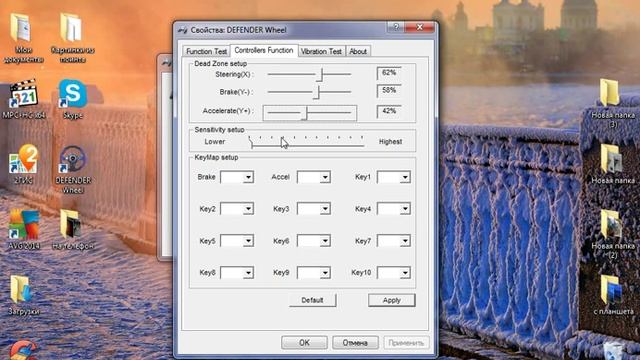
Task: Click the dialog help question-mark button
Action: [396, 27]
